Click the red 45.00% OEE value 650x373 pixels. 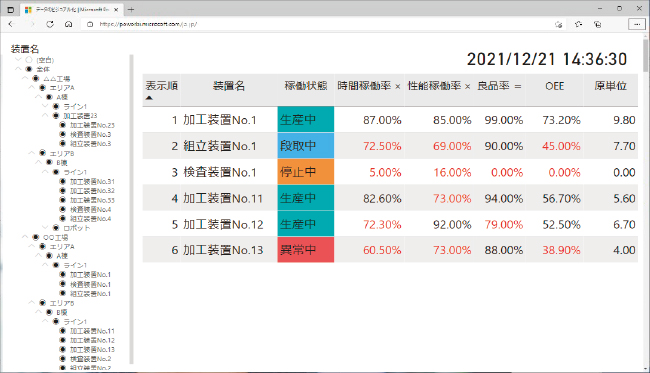561,146
